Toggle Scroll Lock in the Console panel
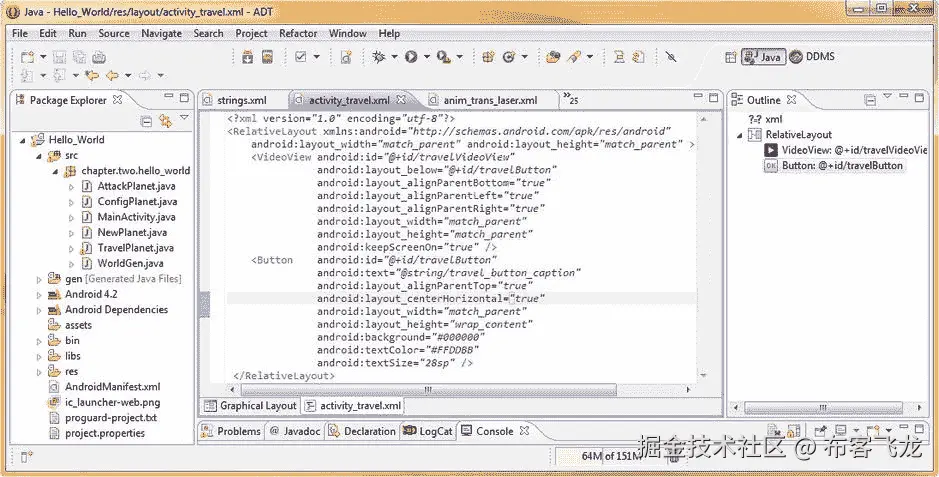The height and width of the screenshot is (477, 939). pyautogui.click(x=793, y=431)
